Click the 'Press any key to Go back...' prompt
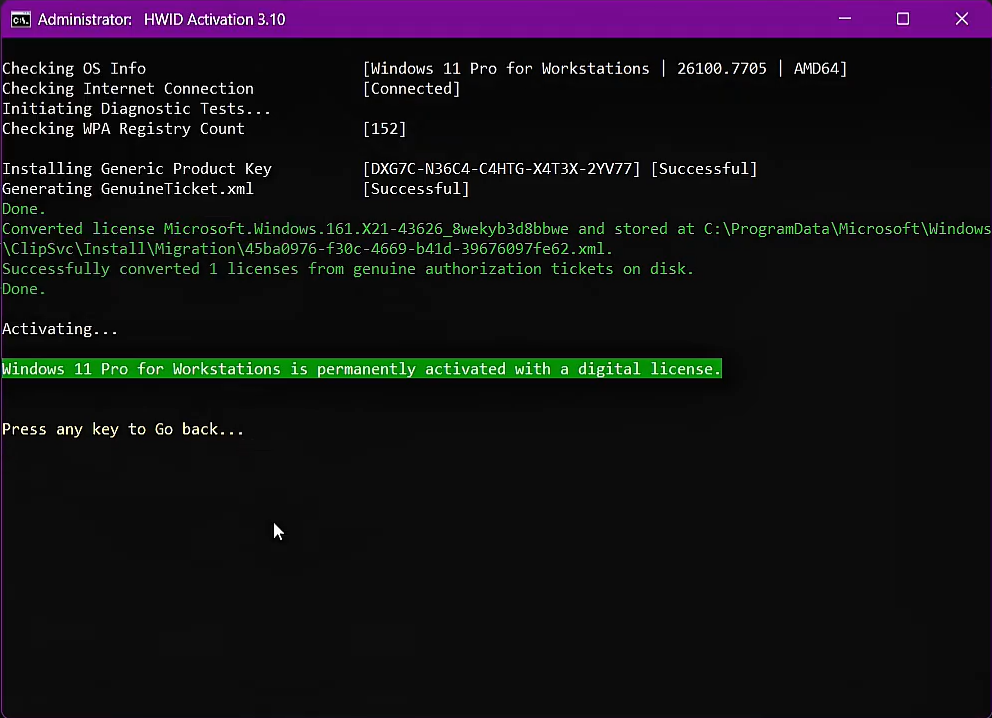The width and height of the screenshot is (992, 718). click(123, 430)
